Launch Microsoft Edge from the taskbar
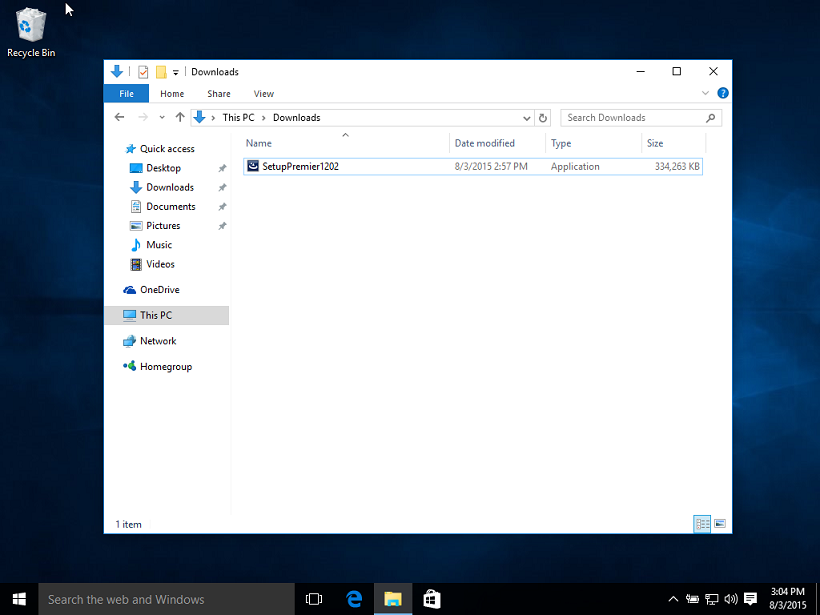 click(x=354, y=599)
